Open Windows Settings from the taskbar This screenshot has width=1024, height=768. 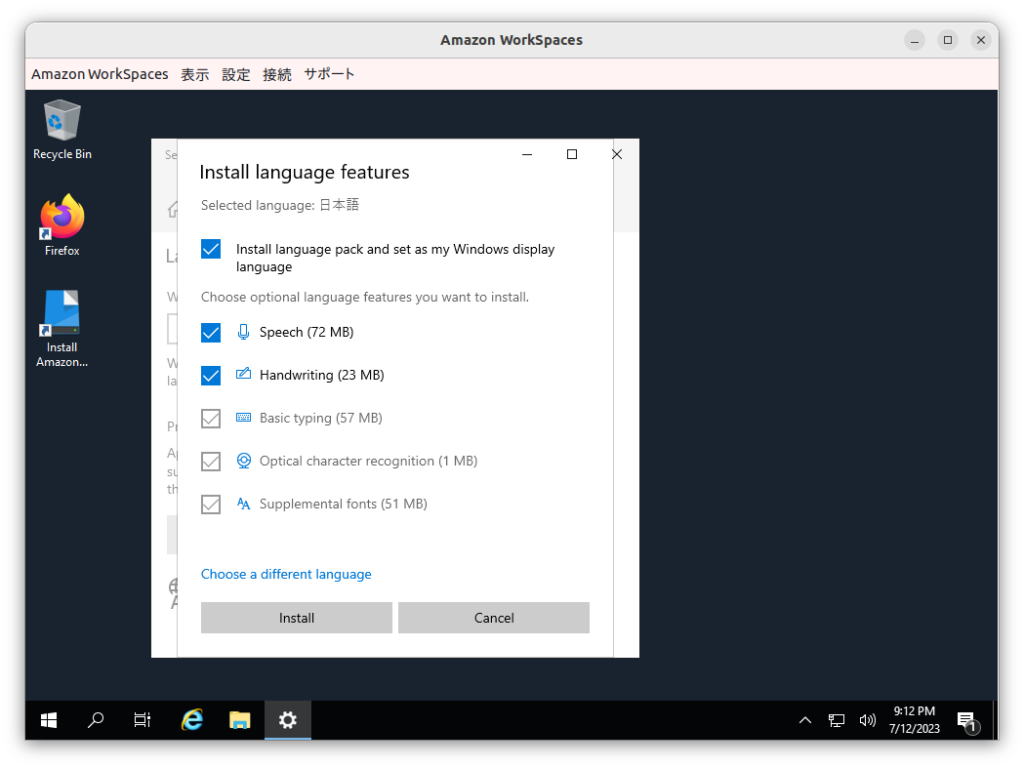coord(287,719)
